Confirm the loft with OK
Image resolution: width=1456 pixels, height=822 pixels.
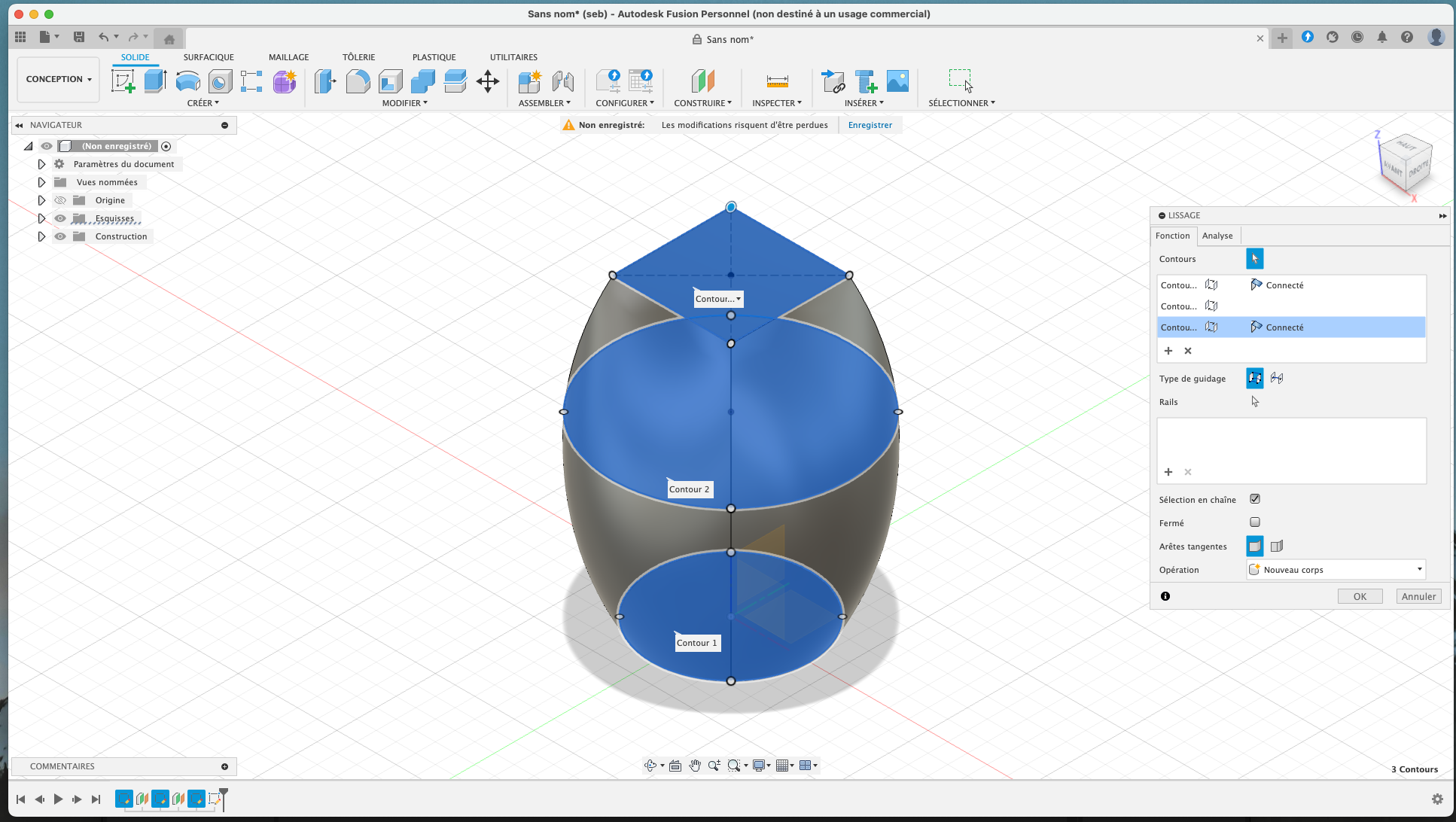click(1360, 596)
